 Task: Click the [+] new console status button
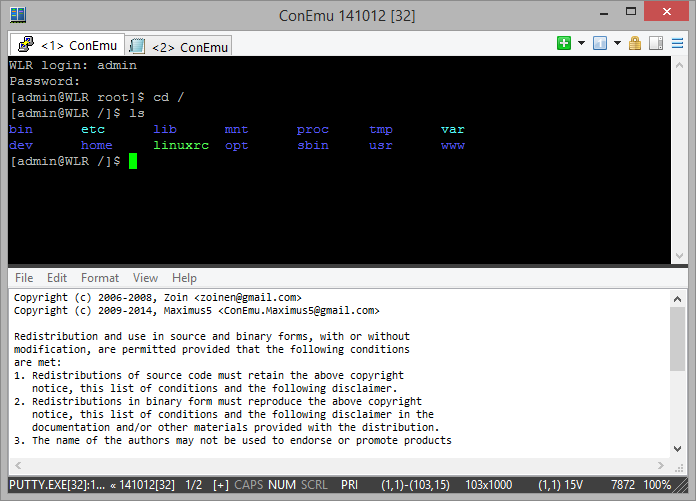tap(221, 485)
